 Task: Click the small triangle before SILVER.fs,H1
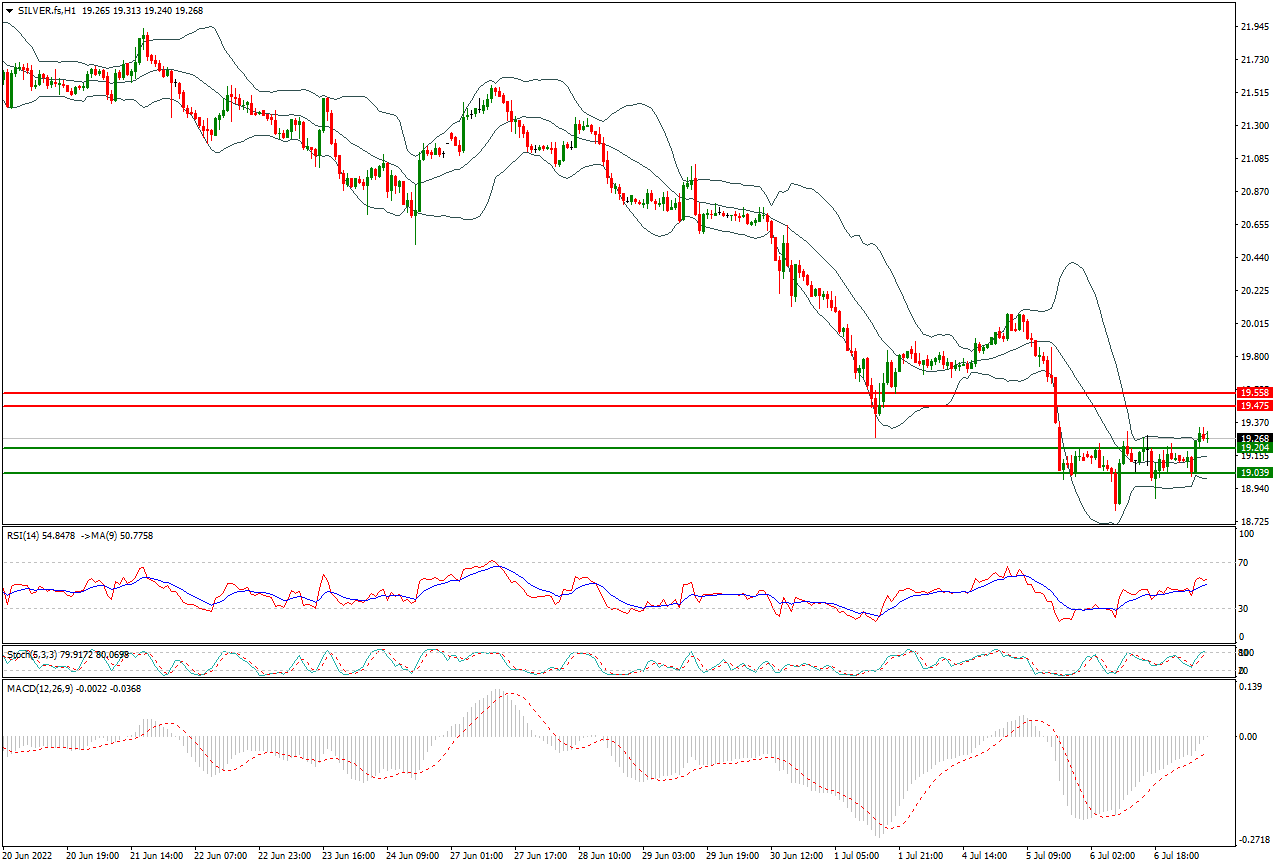[9, 9]
